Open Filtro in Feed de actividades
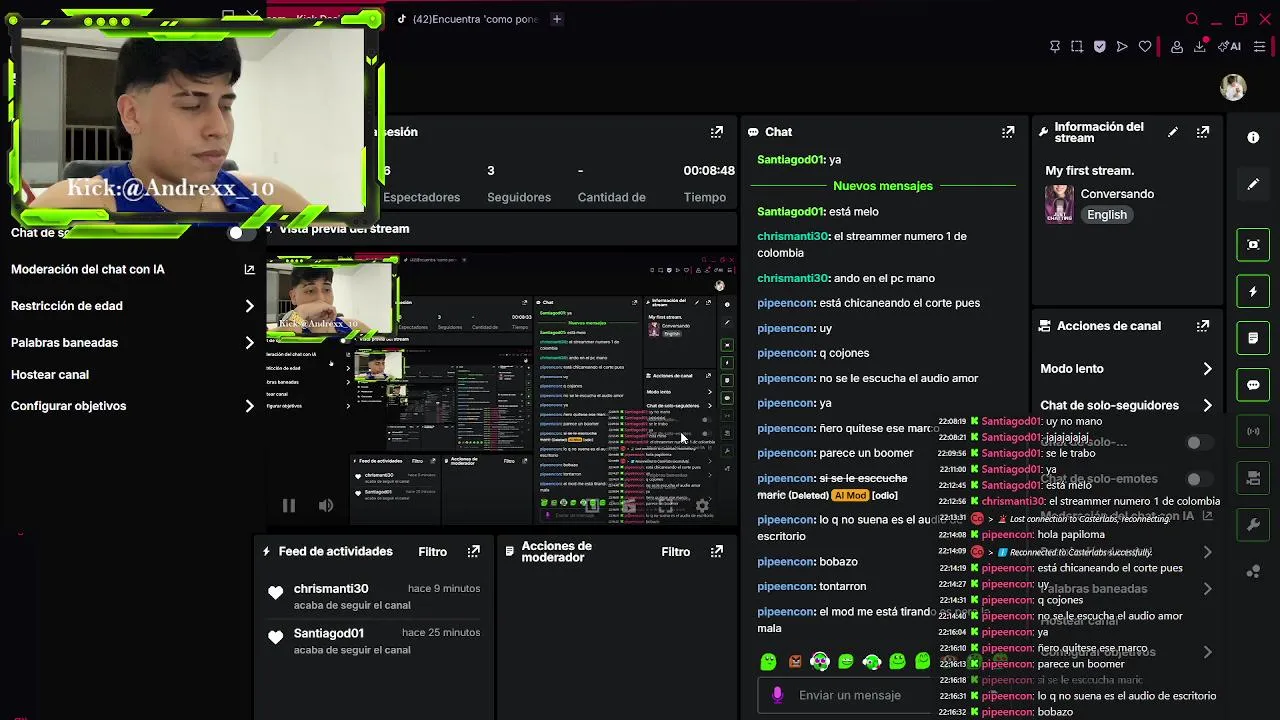 click(433, 552)
